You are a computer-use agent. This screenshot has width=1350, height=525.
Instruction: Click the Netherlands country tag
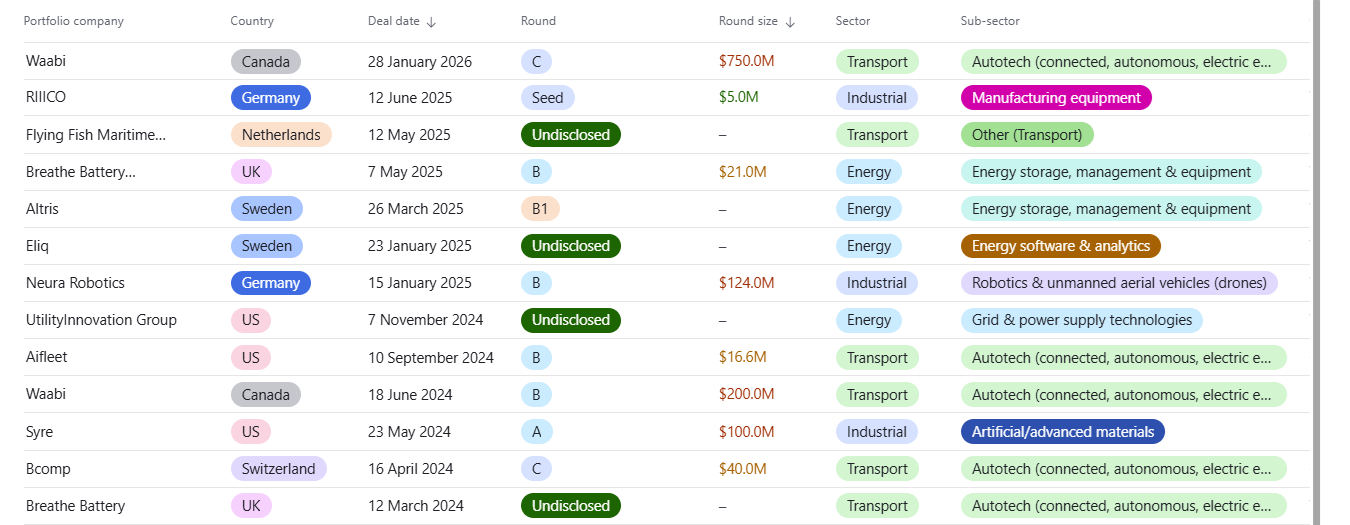point(281,135)
